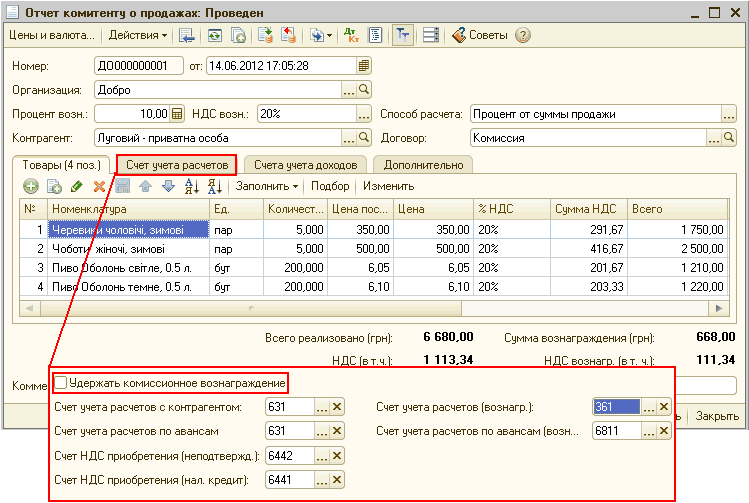Expand the Заполнить dropdown

(x=267, y=186)
